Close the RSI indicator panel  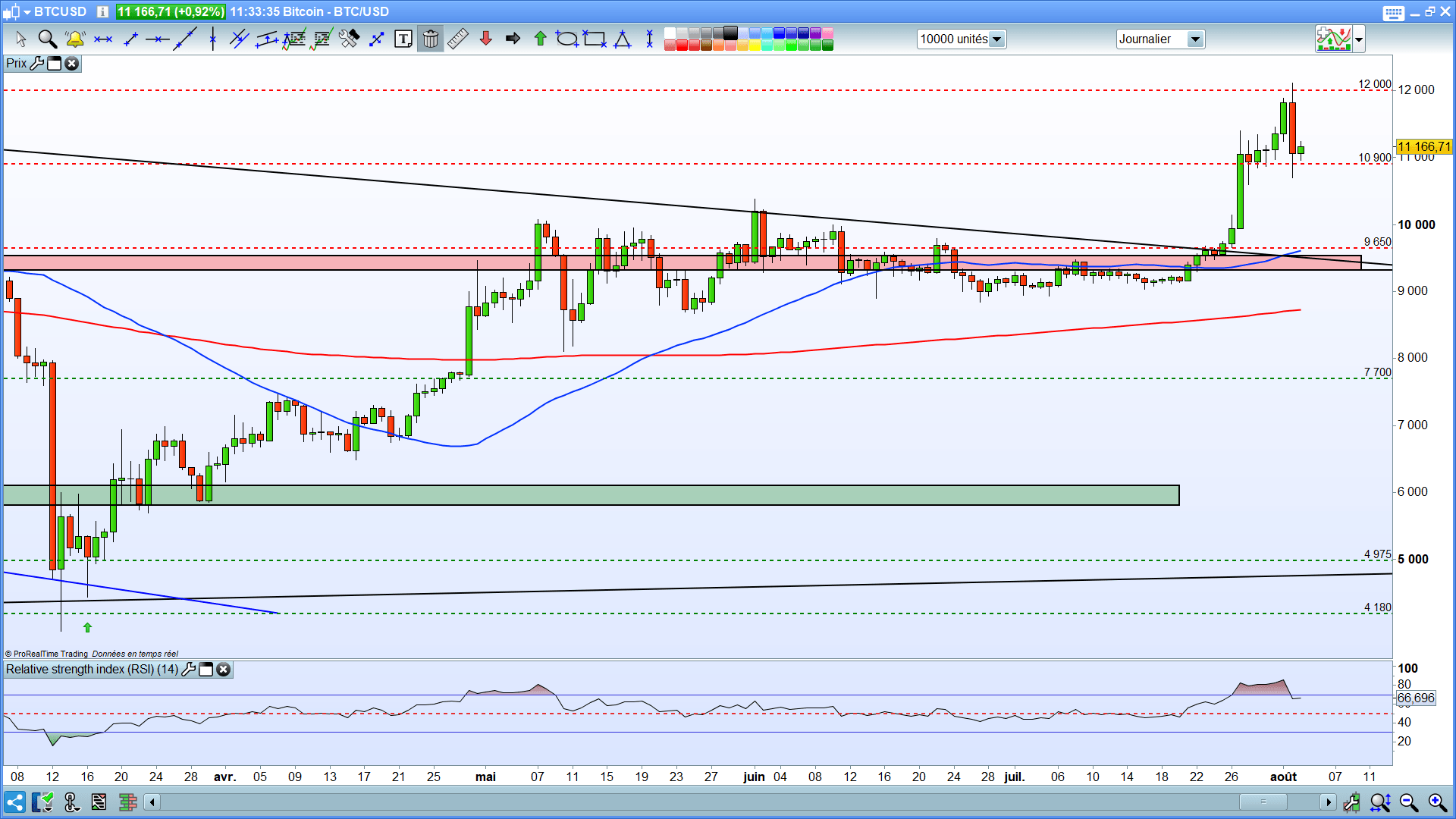pyautogui.click(x=224, y=669)
